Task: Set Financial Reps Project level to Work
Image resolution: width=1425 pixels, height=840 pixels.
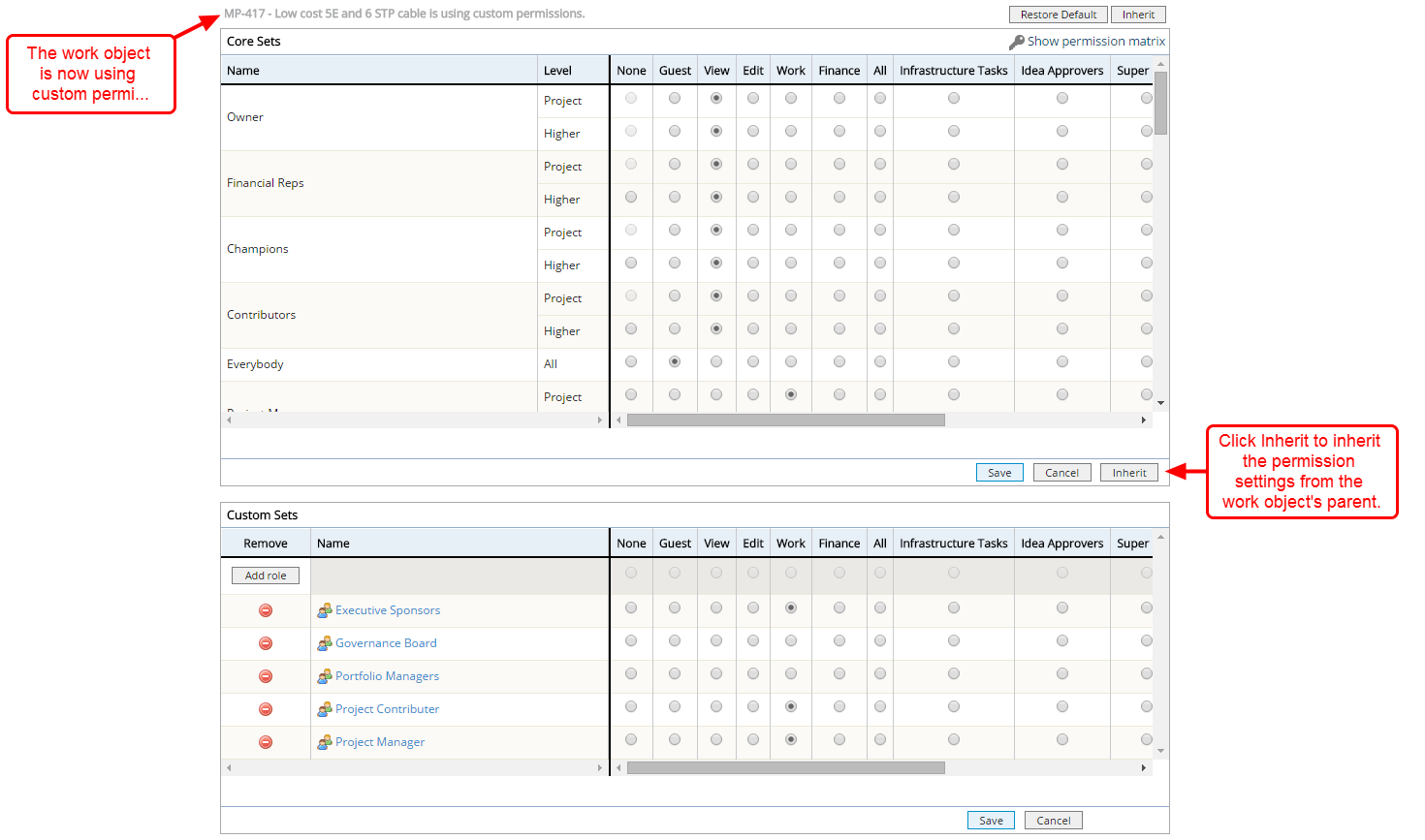Action: click(x=791, y=164)
